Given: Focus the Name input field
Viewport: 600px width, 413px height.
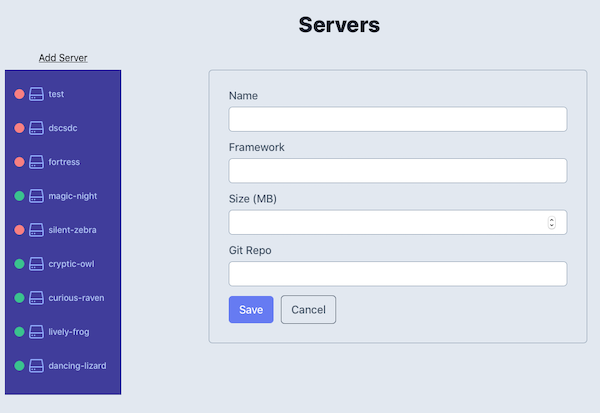Looking at the screenshot, I should (x=398, y=119).
